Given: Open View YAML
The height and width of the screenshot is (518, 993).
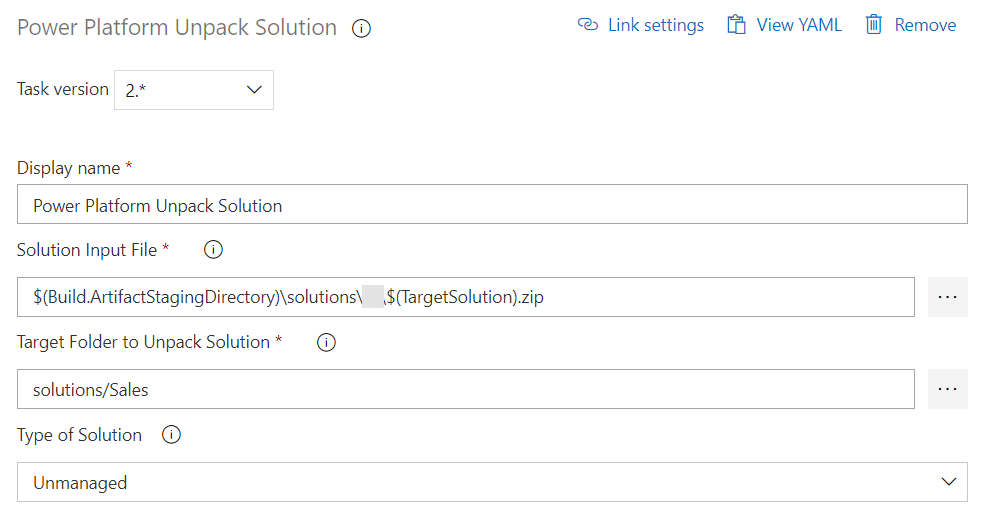Looking at the screenshot, I should pyautogui.click(x=799, y=25).
